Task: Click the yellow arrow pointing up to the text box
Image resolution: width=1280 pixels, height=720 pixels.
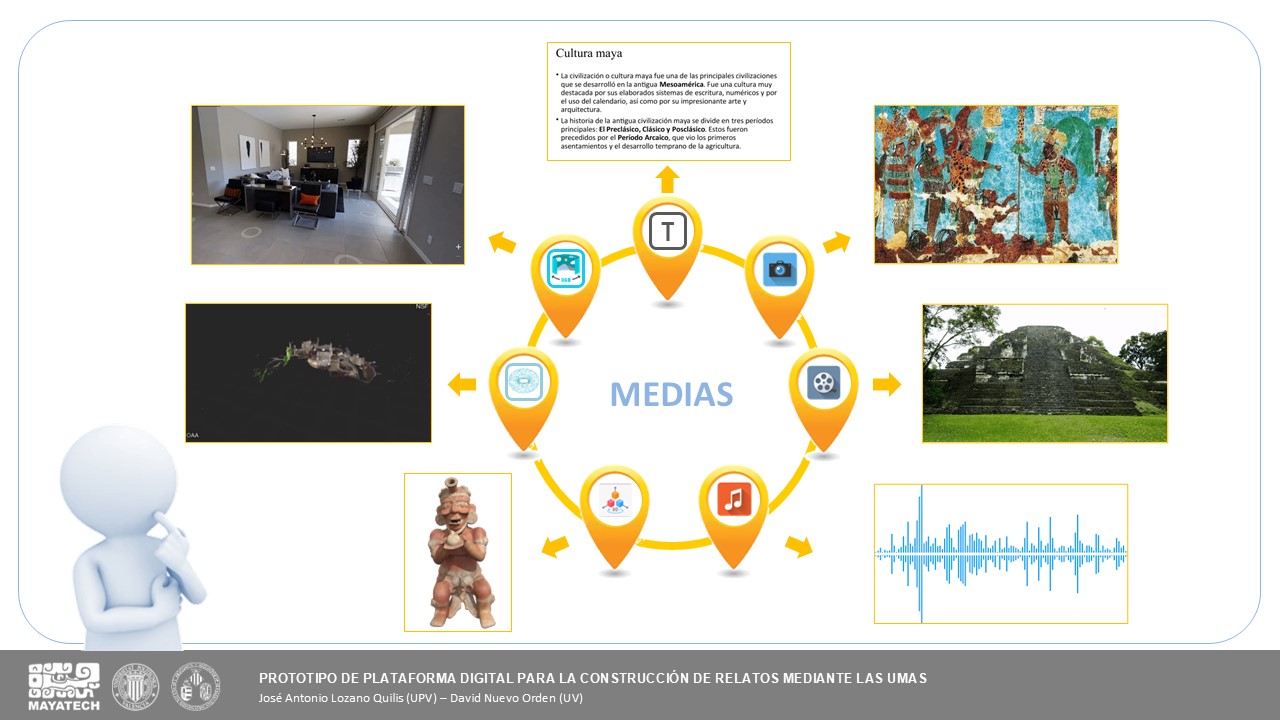Action: [668, 180]
